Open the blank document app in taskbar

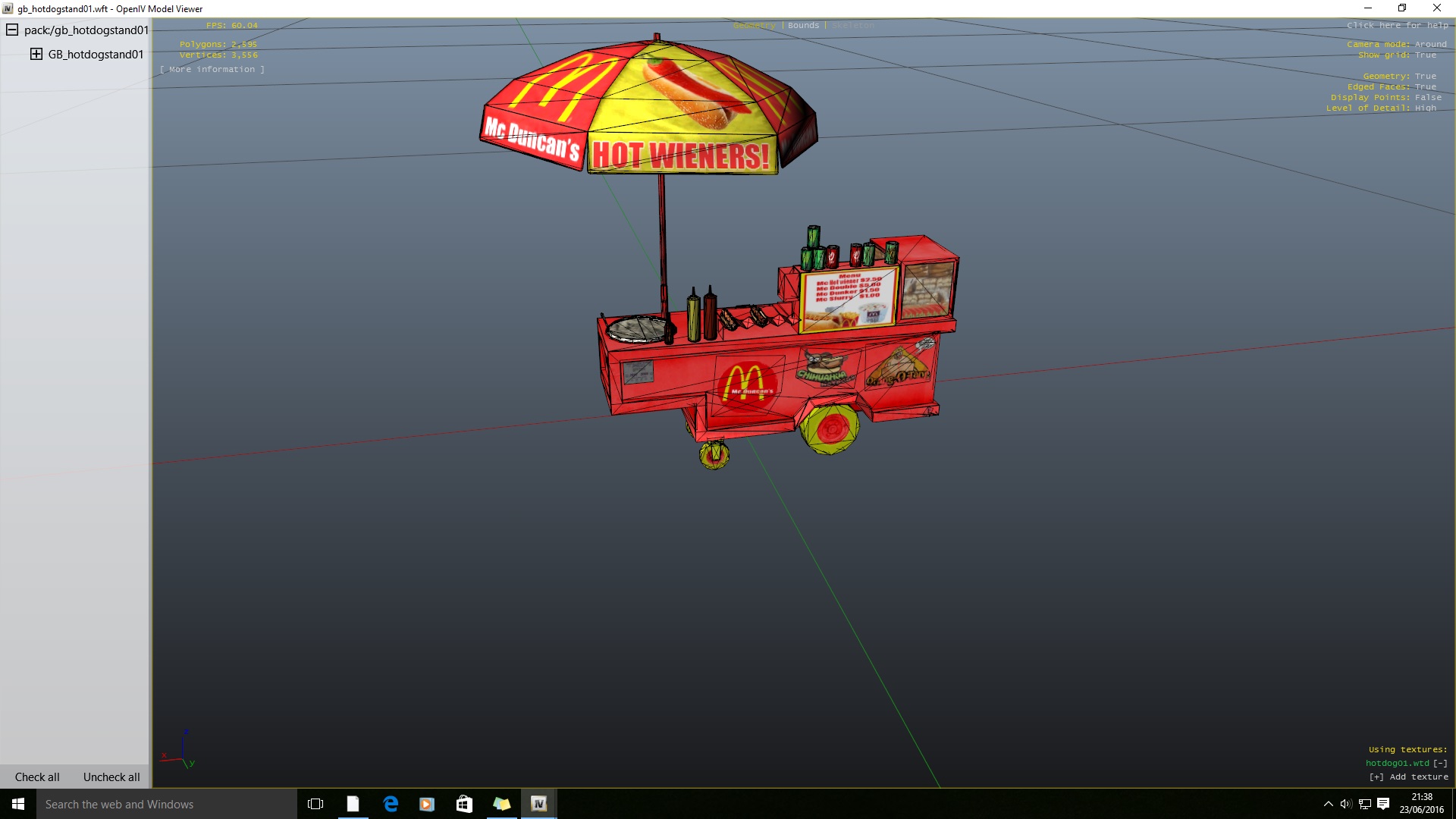[x=353, y=804]
